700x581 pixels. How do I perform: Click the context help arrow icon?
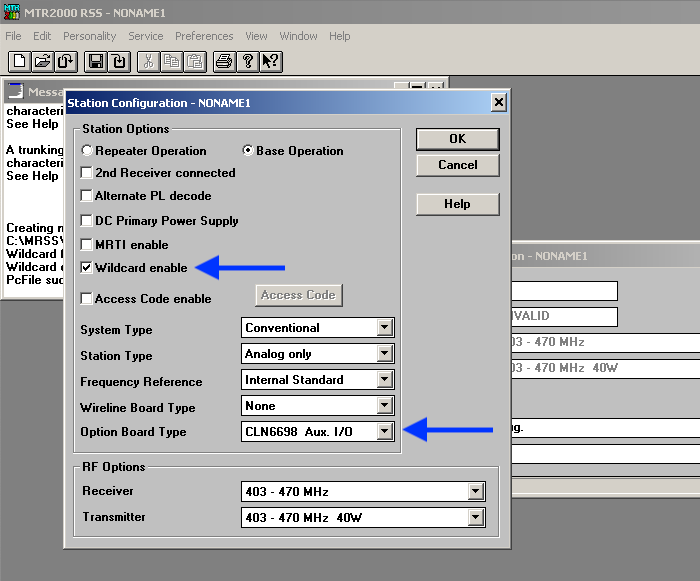271,61
